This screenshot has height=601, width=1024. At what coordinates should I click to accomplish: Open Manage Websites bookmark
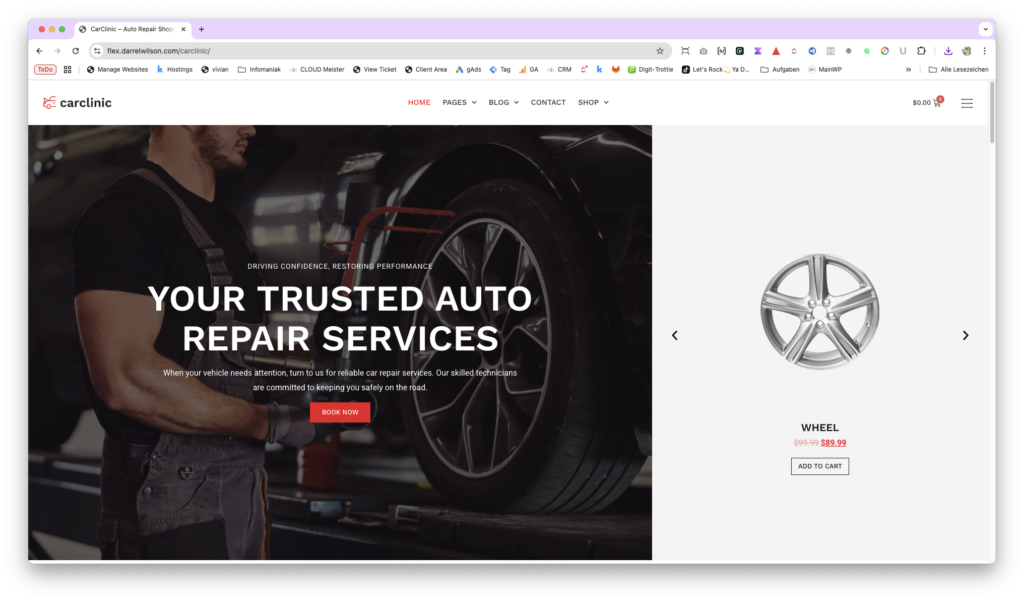coord(117,69)
